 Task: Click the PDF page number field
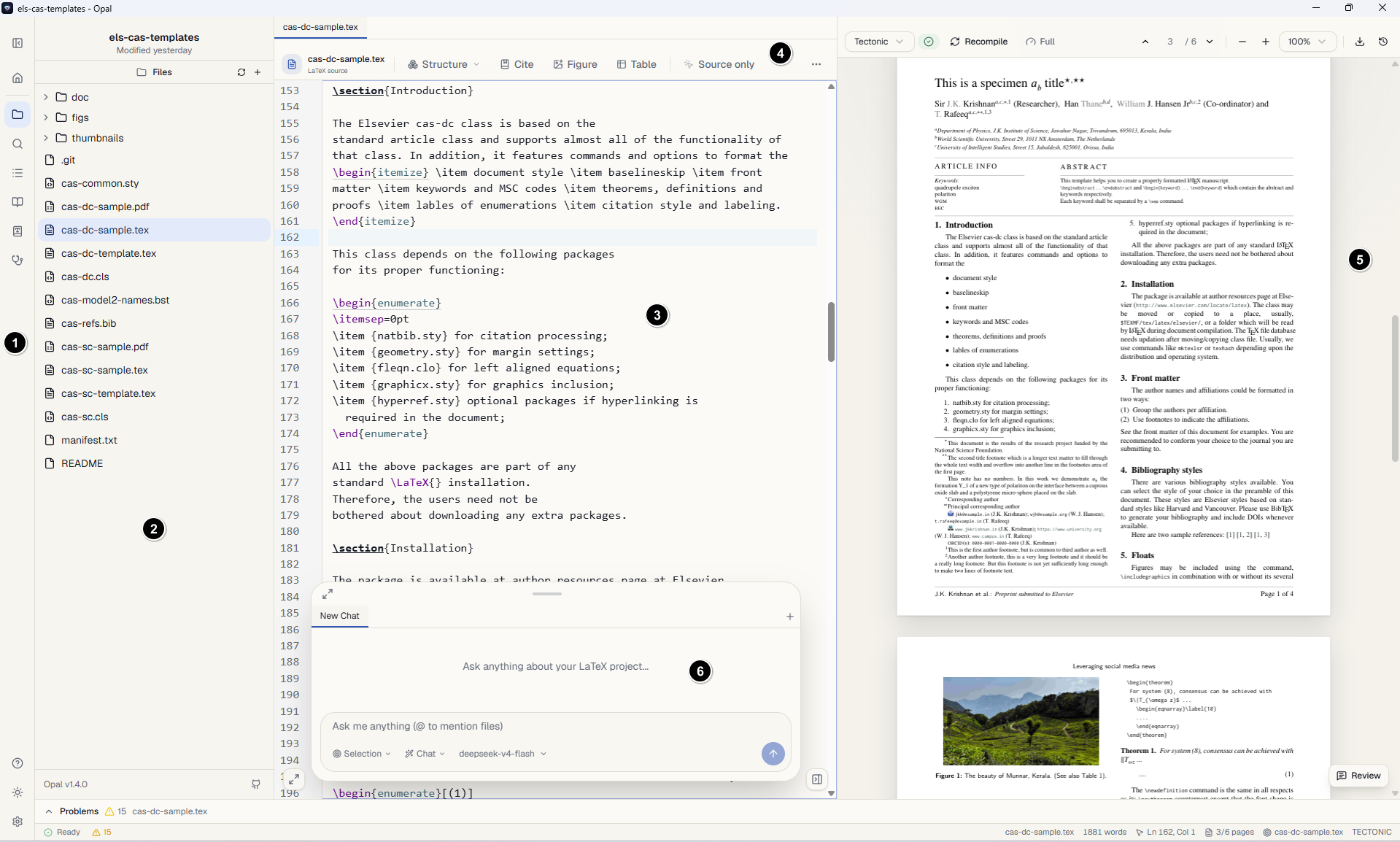point(1170,42)
